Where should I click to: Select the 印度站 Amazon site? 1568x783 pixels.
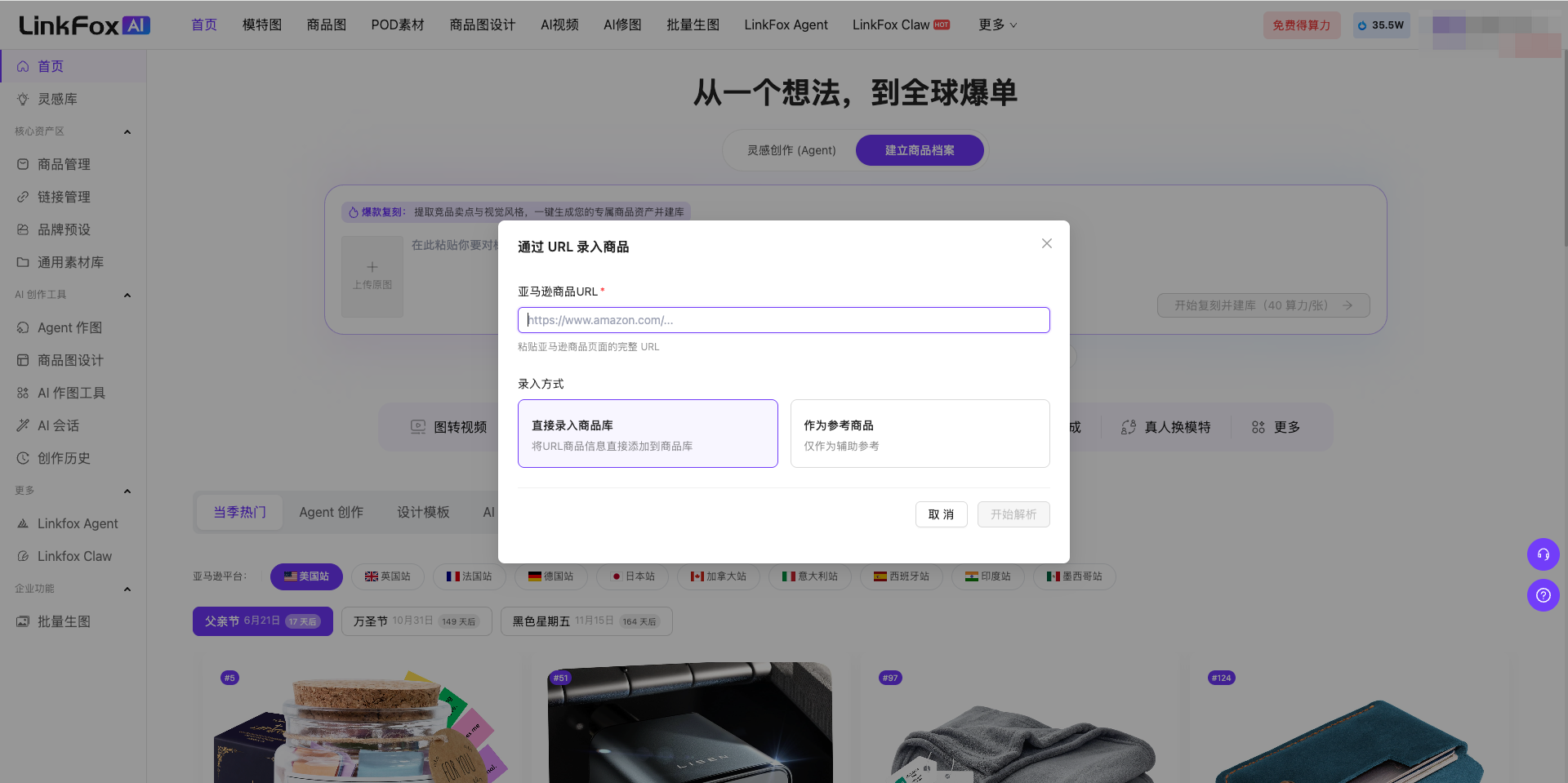point(987,576)
